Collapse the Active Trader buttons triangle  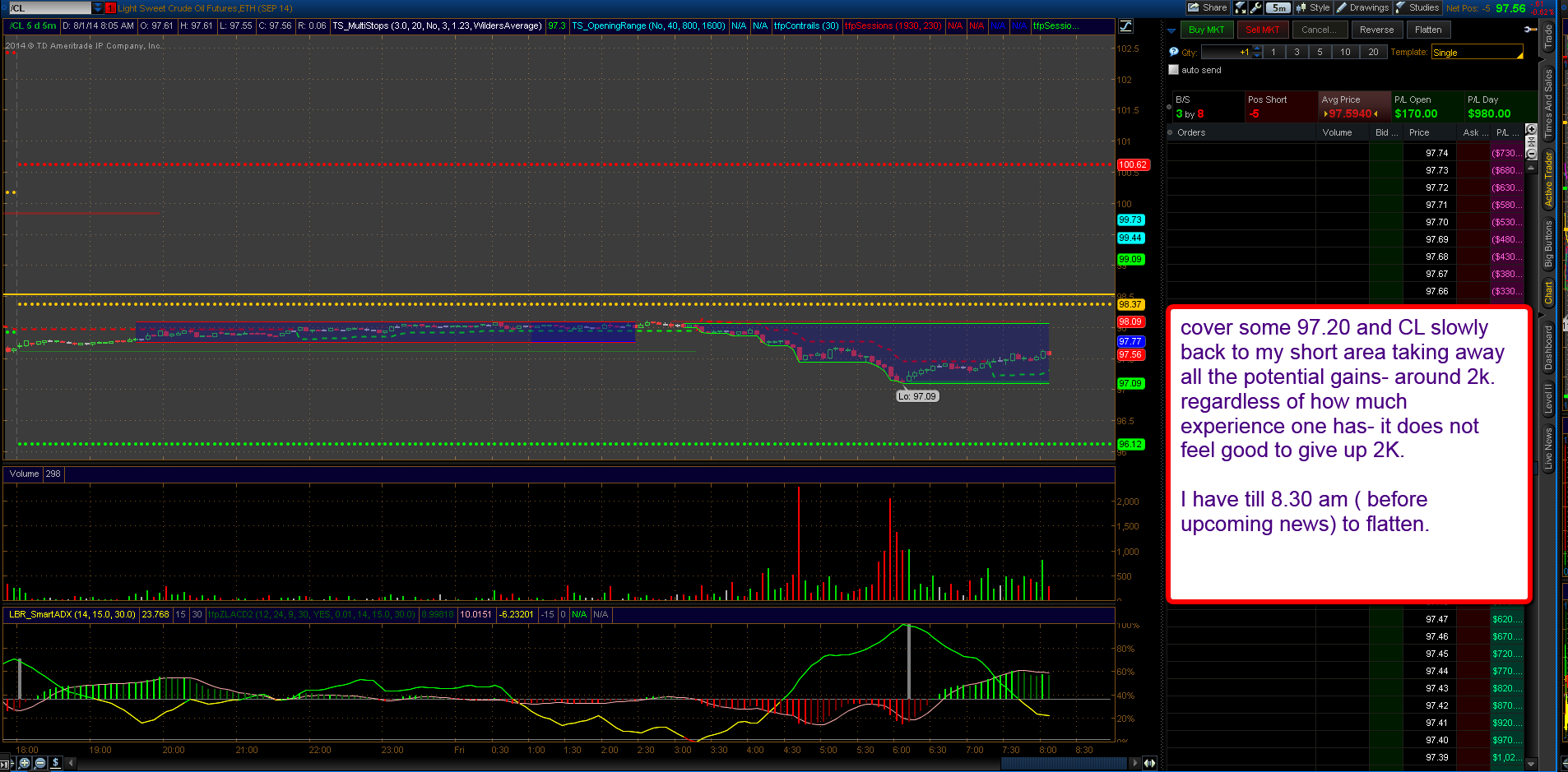(x=1171, y=30)
